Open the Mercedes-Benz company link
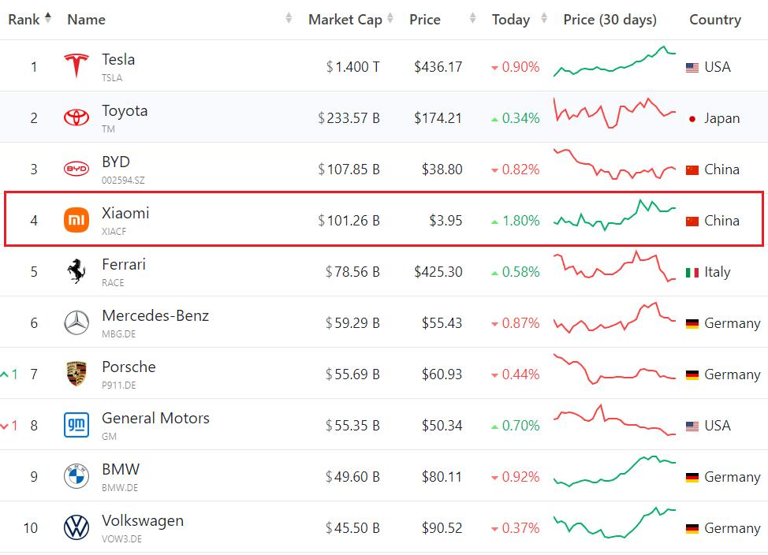Viewport: 768px width, 555px height. tap(155, 315)
